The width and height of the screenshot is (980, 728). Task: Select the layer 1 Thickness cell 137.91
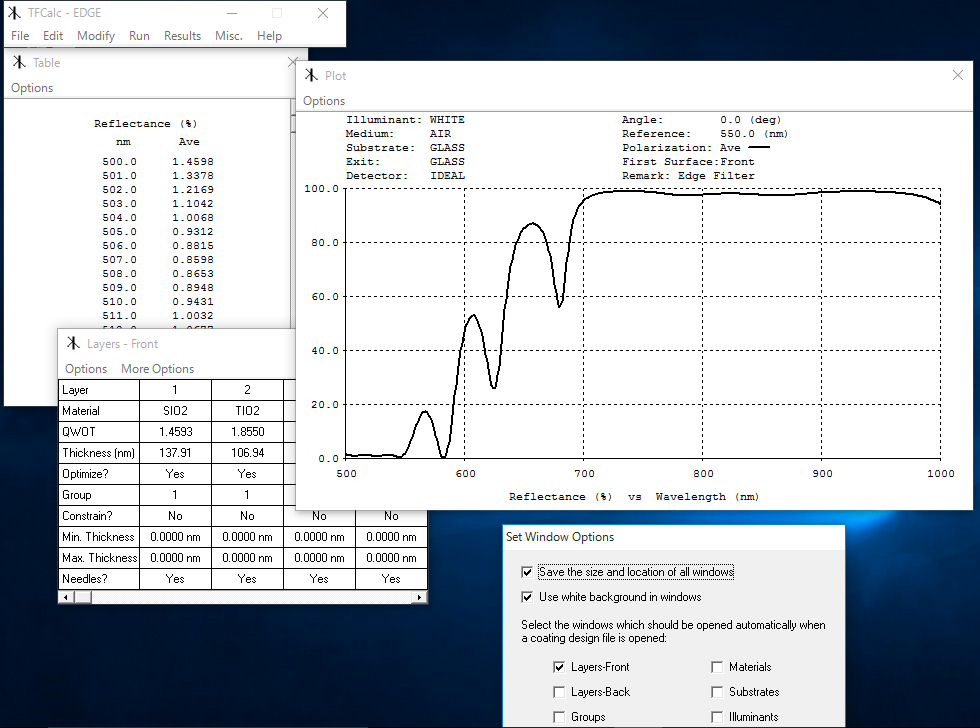(175, 453)
